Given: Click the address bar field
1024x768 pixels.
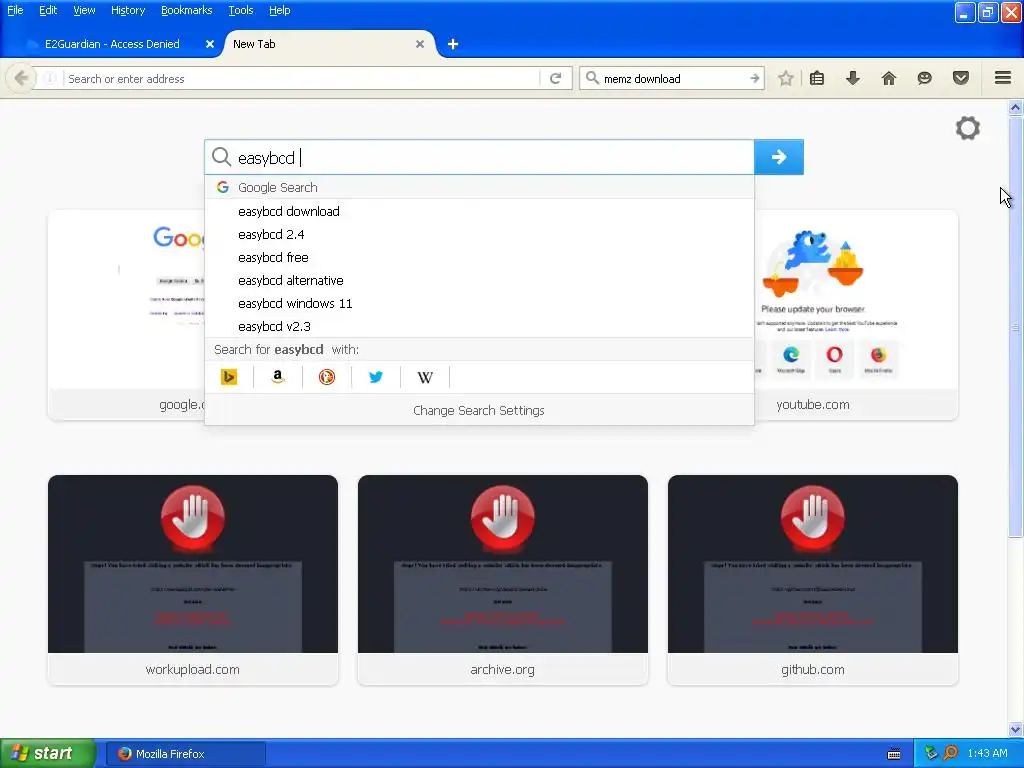Looking at the screenshot, I should [x=302, y=78].
